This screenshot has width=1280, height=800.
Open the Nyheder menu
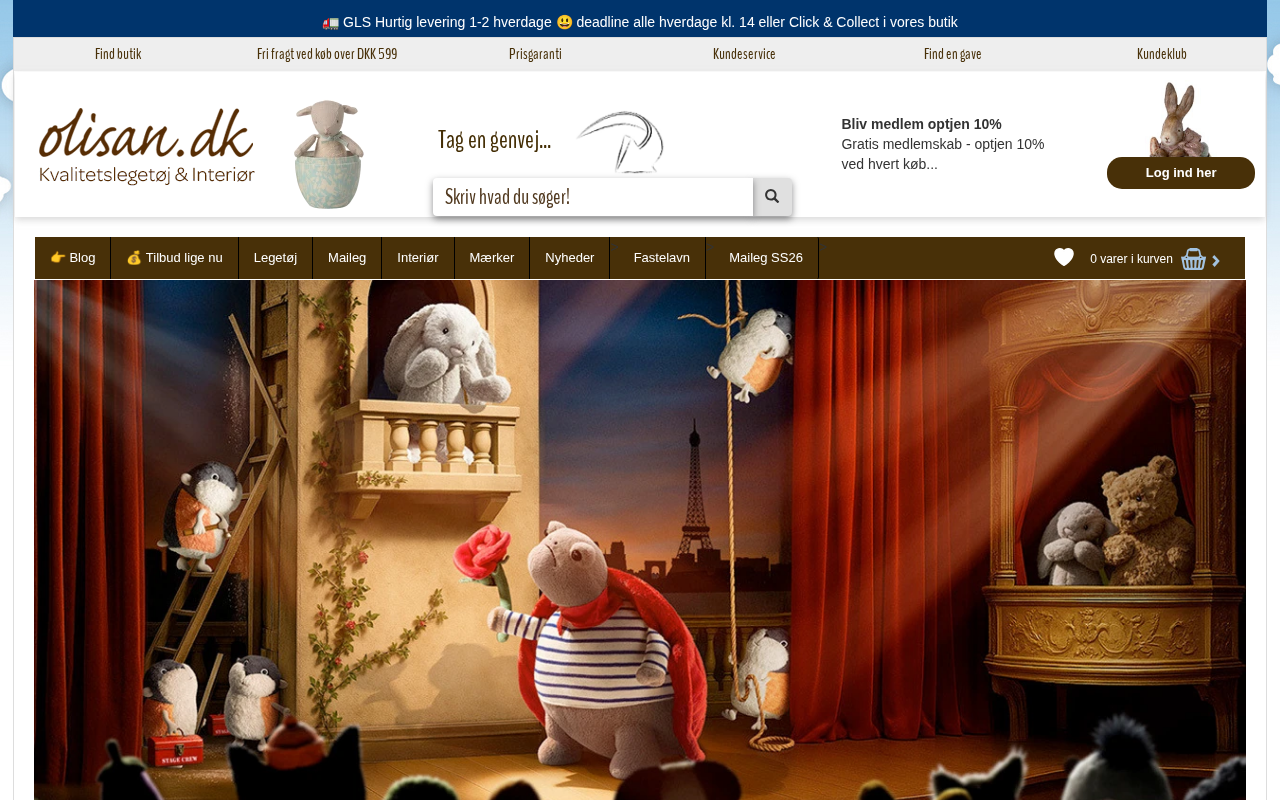coord(570,258)
